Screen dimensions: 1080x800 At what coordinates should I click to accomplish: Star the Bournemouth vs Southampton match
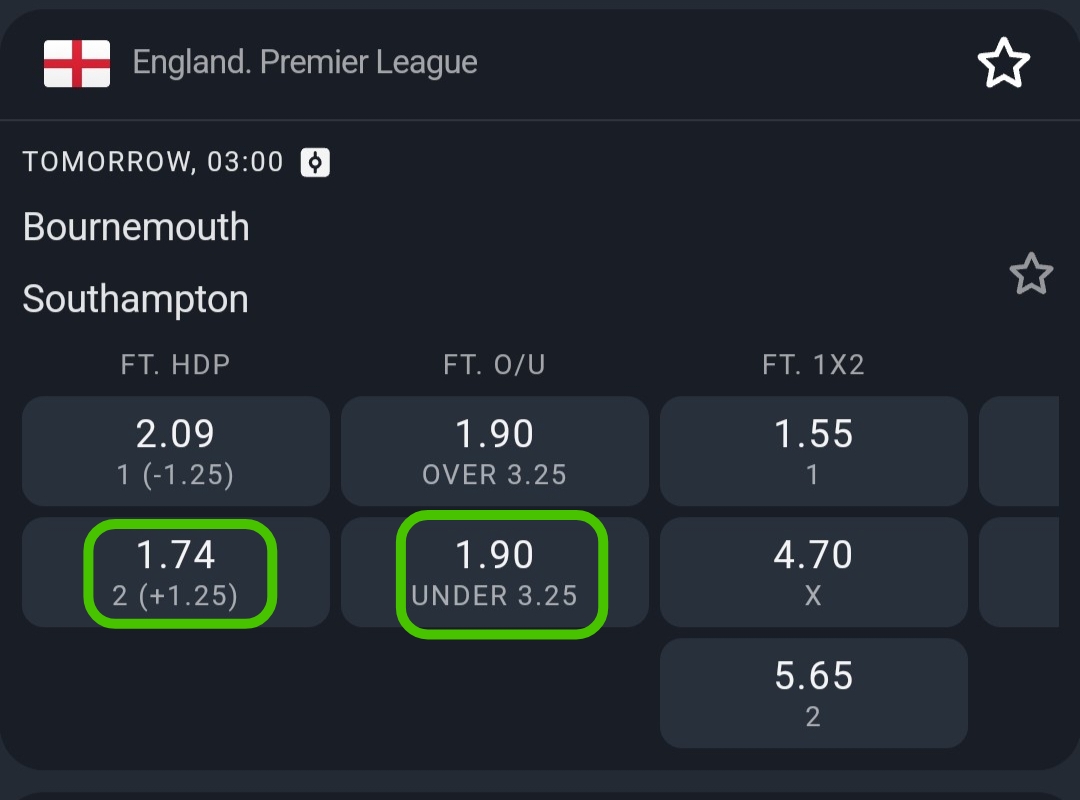coord(1030,274)
